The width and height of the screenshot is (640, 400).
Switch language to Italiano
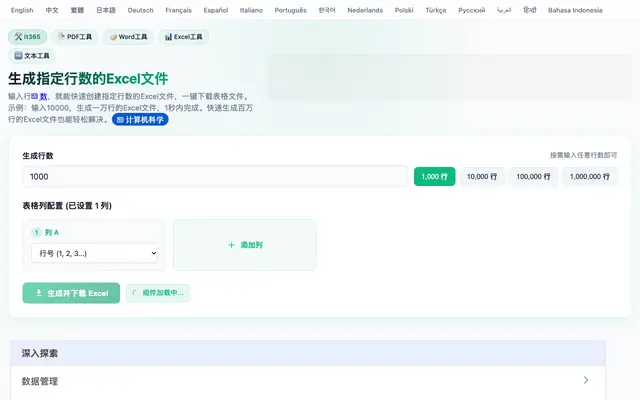pyautogui.click(x=251, y=10)
